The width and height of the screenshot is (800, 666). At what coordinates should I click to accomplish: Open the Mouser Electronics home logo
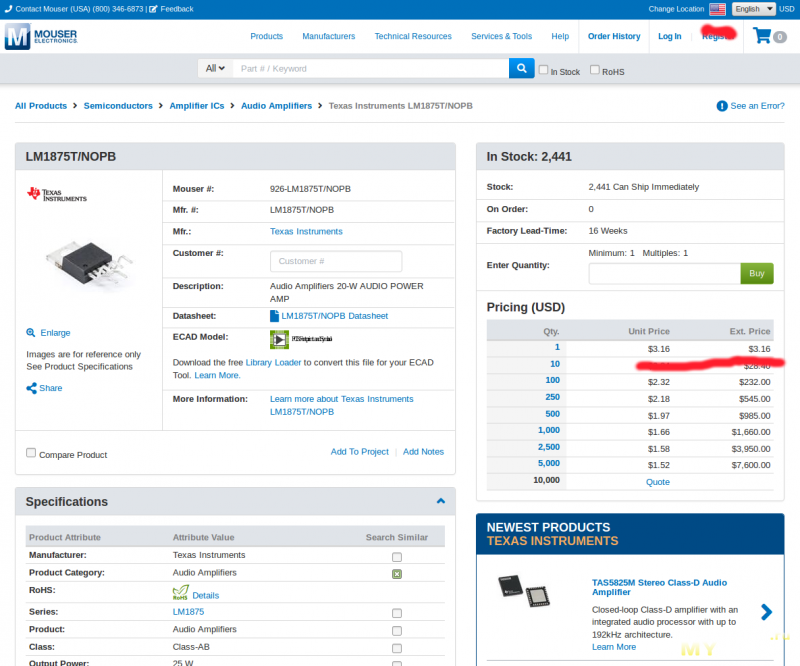point(41,36)
